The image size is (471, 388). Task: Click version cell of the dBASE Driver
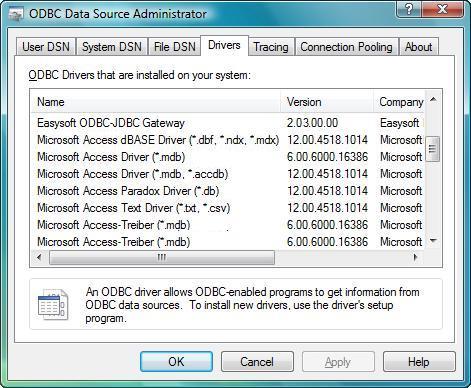coord(327,140)
